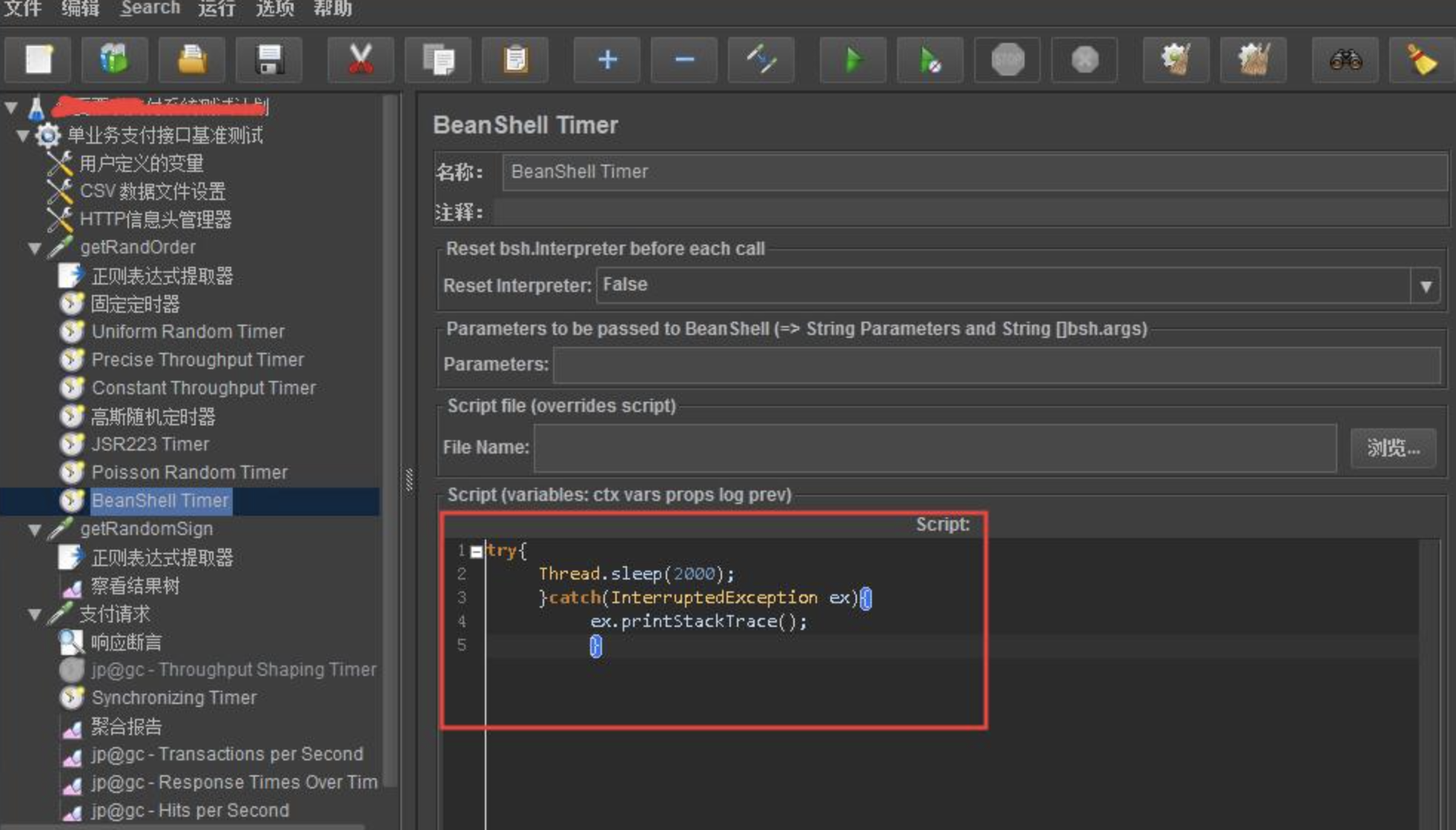Click the 名称 name input field

pos(975,172)
